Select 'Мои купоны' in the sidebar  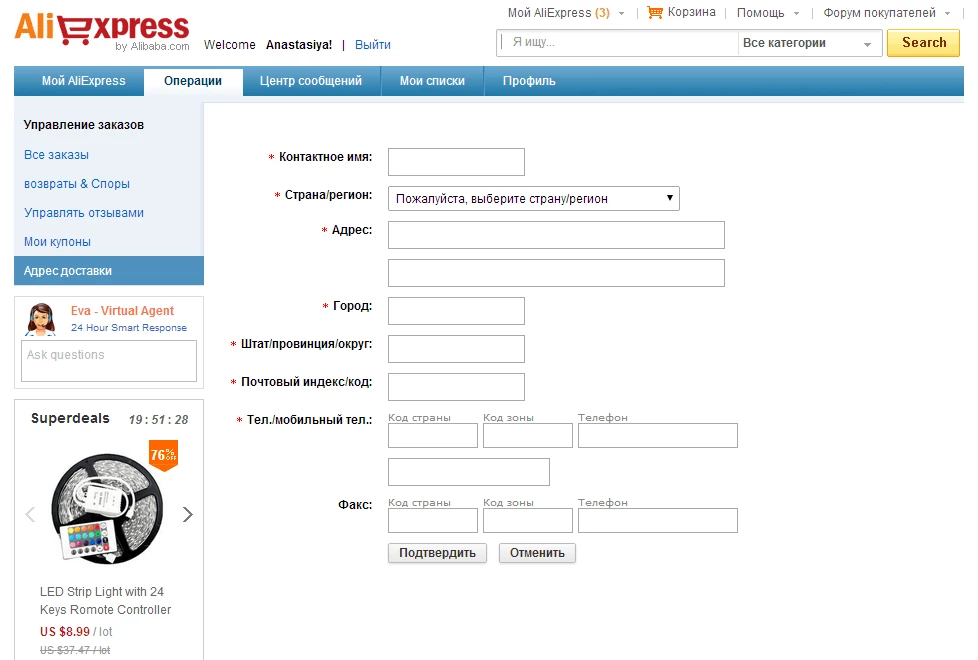(57, 242)
